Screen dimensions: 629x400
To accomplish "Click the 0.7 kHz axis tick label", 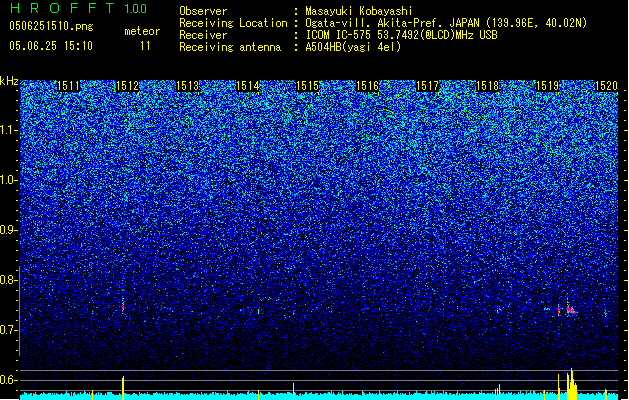I will [x=9, y=330].
